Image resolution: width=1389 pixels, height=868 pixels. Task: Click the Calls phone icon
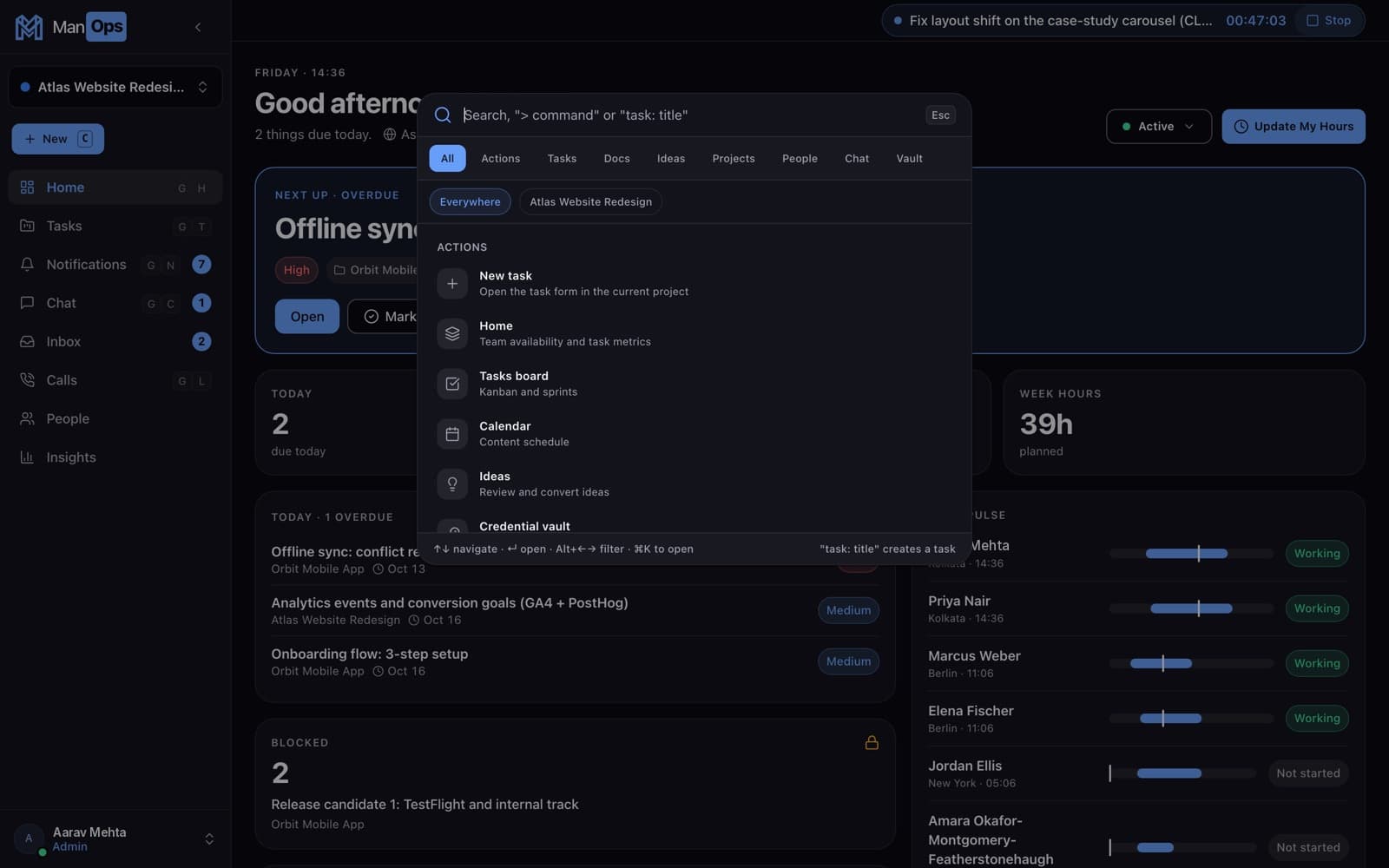point(27,380)
